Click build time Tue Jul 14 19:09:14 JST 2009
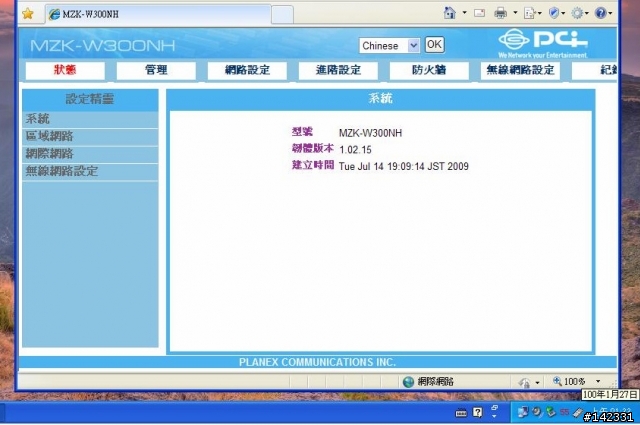Image resolution: width=640 pixels, height=425 pixels. (x=404, y=167)
